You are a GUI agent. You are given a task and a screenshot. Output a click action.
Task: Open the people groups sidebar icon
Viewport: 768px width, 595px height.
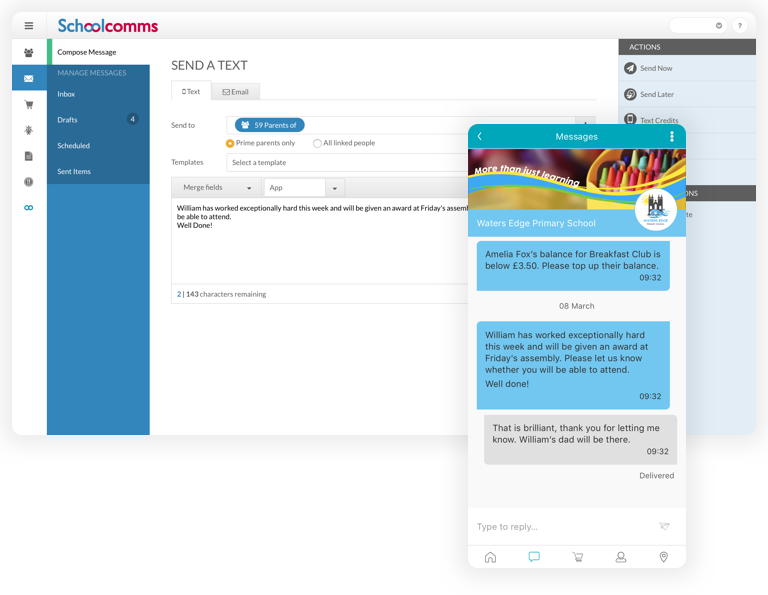click(x=29, y=52)
